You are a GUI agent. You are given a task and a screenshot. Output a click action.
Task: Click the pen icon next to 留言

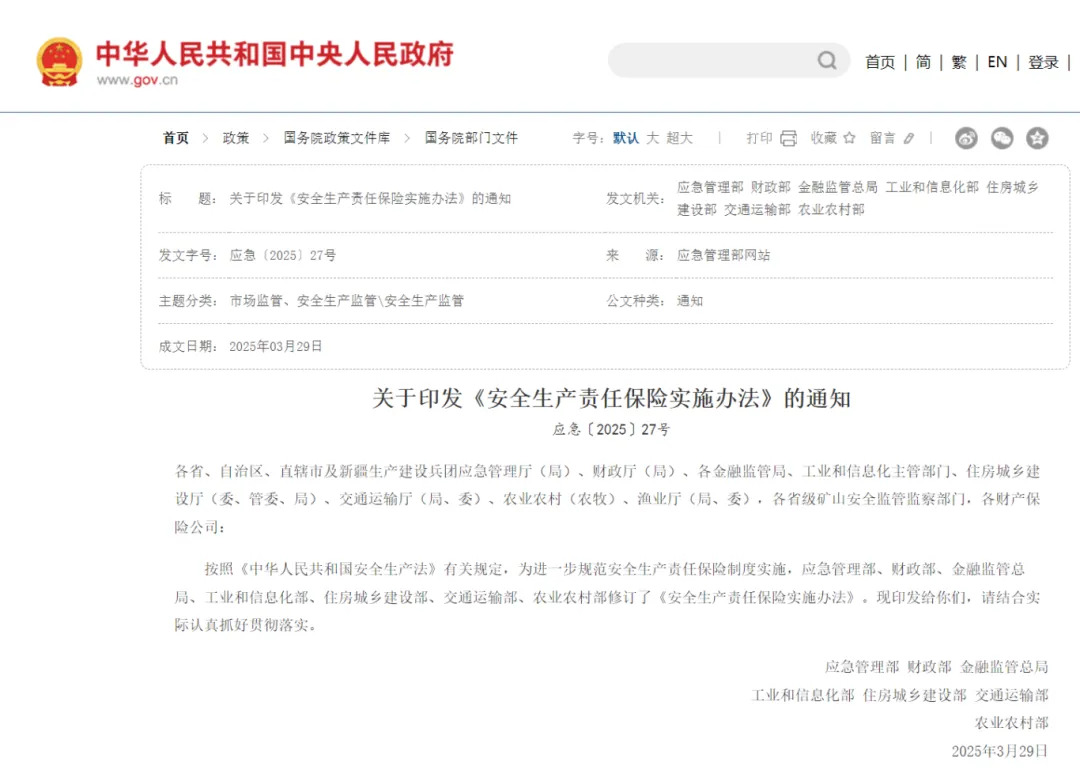pyautogui.click(x=907, y=138)
